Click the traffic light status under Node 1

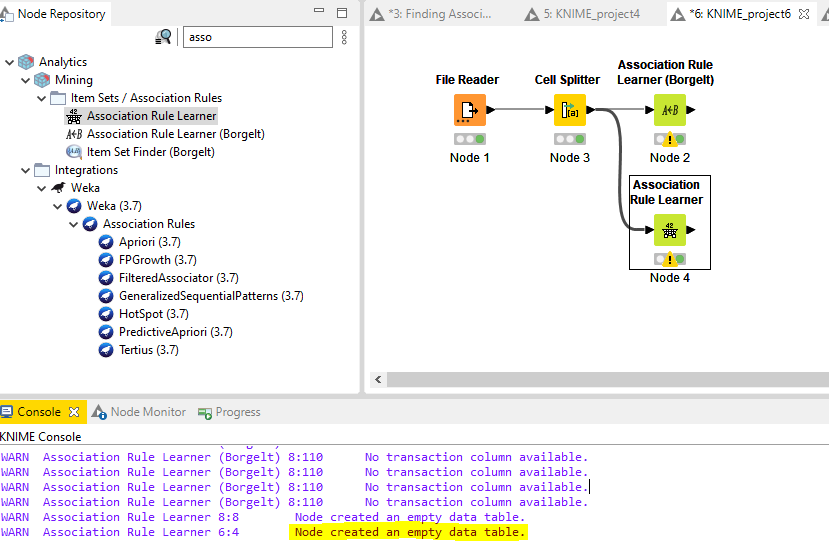[469, 139]
